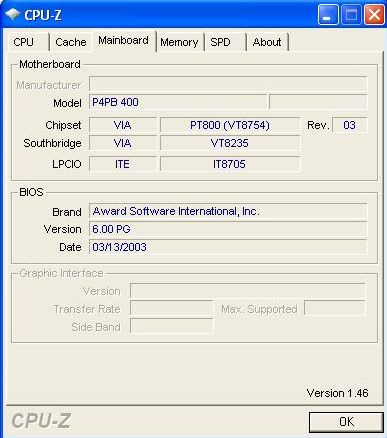Click the Chipset vendor VIA field
This screenshot has height=438, width=387.
(x=123, y=125)
